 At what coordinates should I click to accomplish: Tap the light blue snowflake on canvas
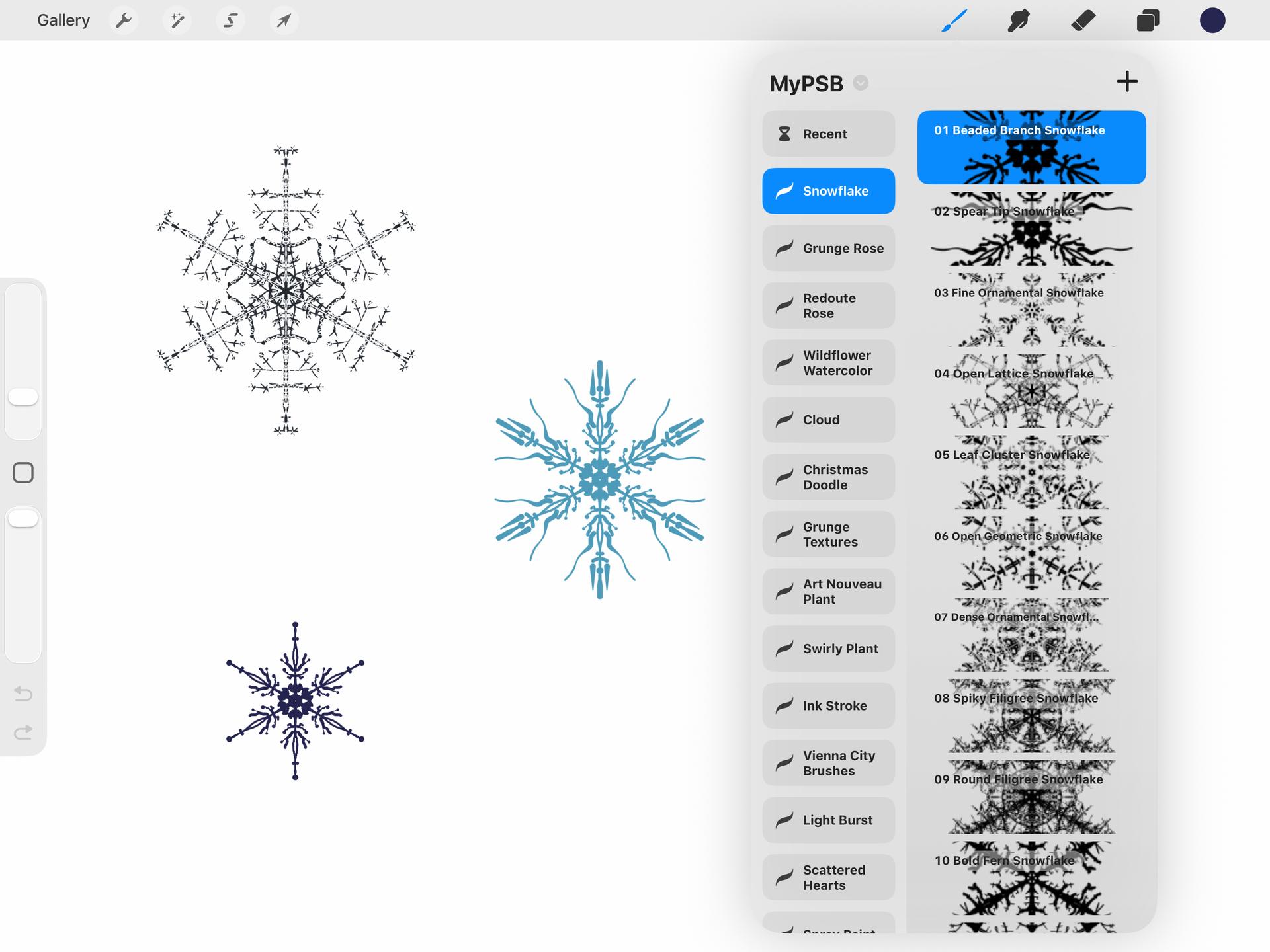600,479
